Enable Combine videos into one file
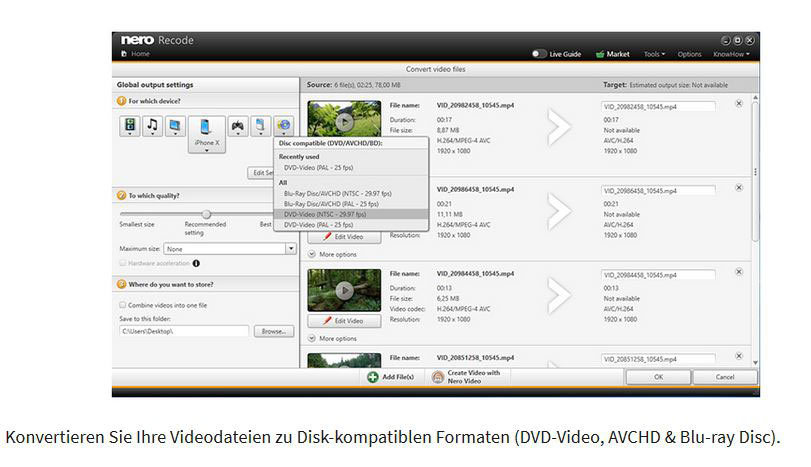Screen dimensions: 811x467 tap(123, 305)
